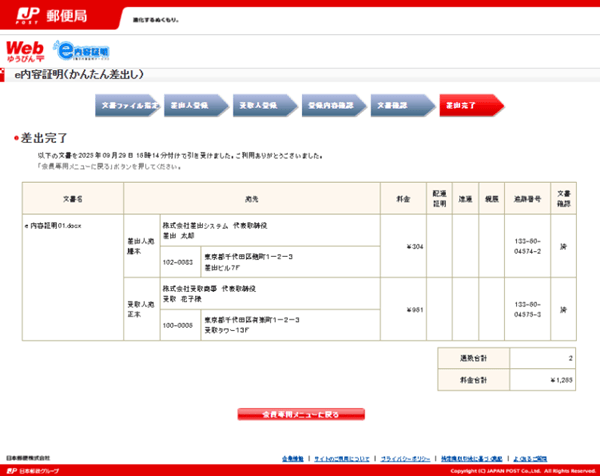Select the 登録内容確認 step arrow
The height and width of the screenshot is (476, 600).
334,105
